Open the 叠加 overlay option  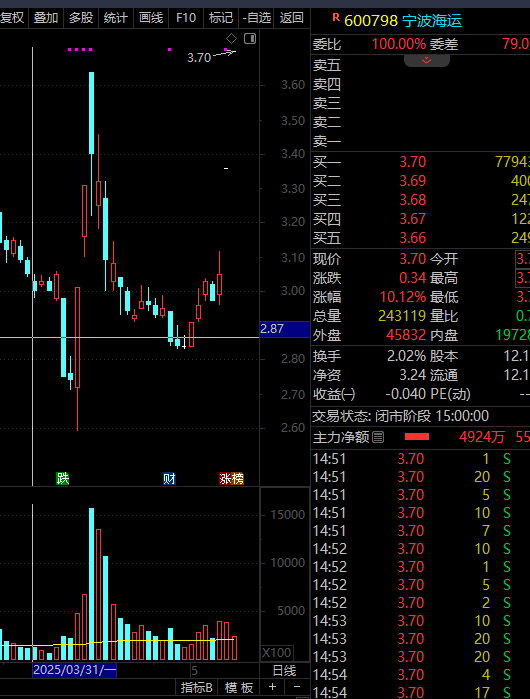coord(46,18)
